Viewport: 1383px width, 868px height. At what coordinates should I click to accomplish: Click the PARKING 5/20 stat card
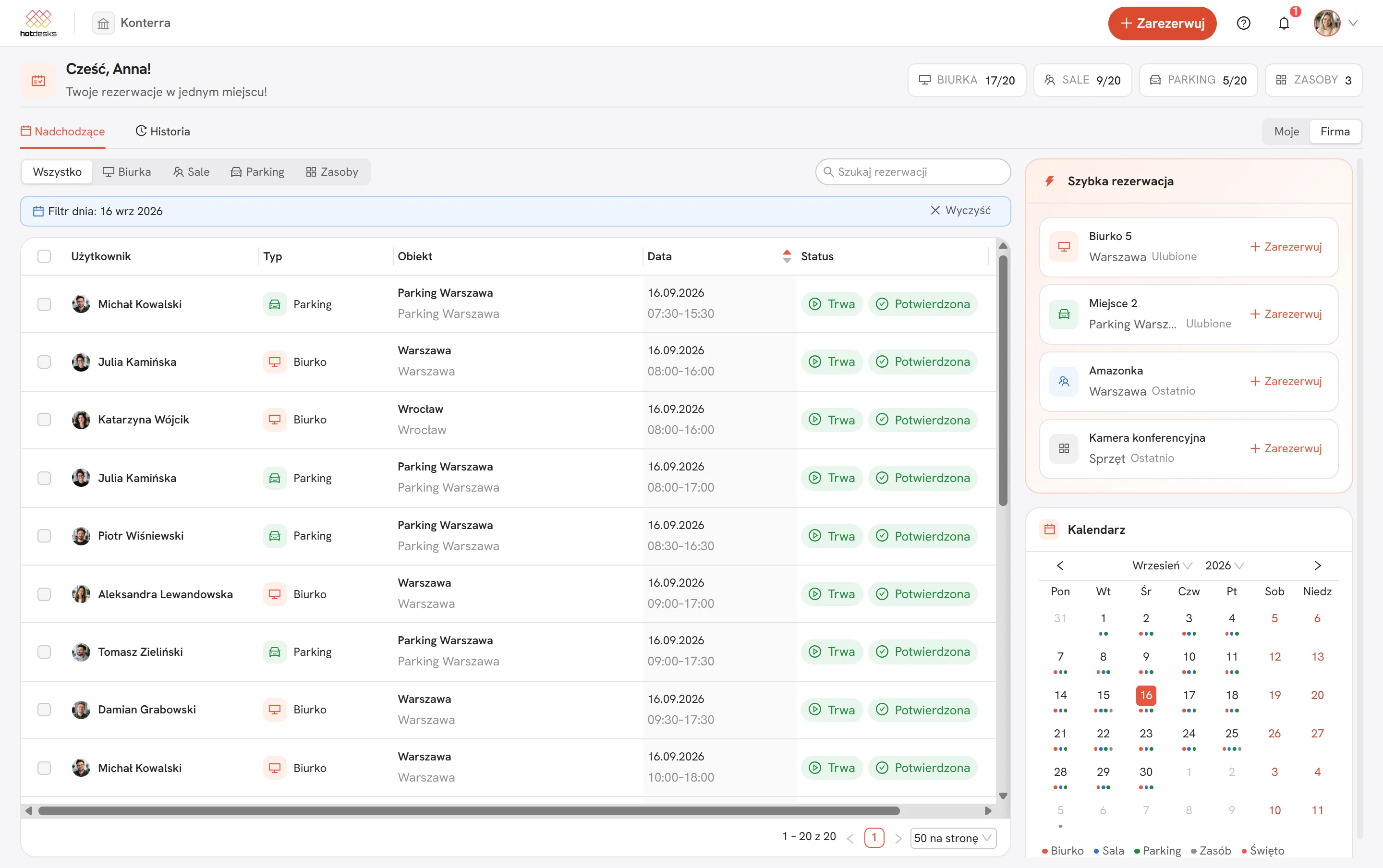pos(1198,80)
